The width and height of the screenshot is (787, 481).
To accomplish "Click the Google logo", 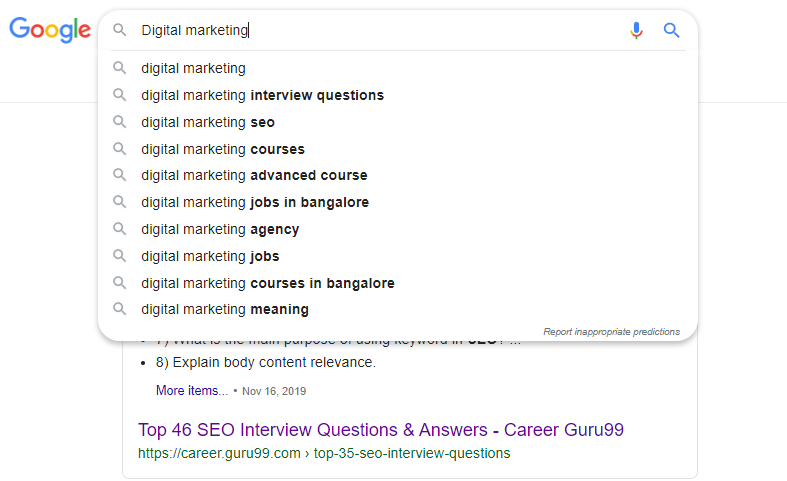I will [x=50, y=30].
